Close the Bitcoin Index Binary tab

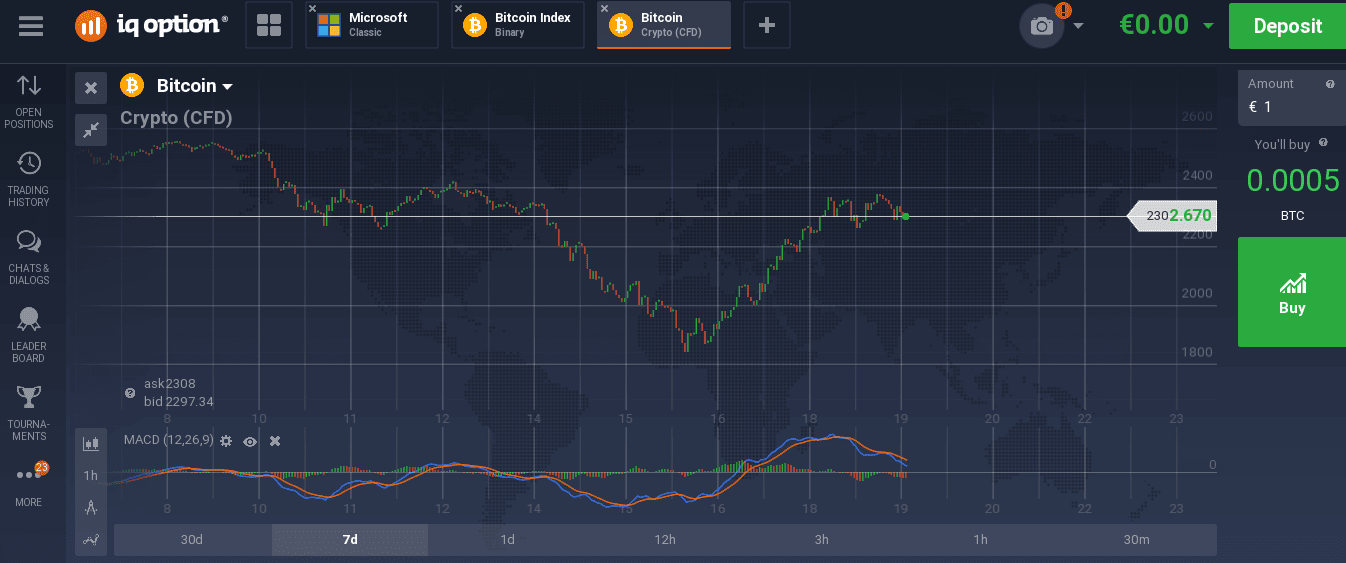click(x=458, y=8)
